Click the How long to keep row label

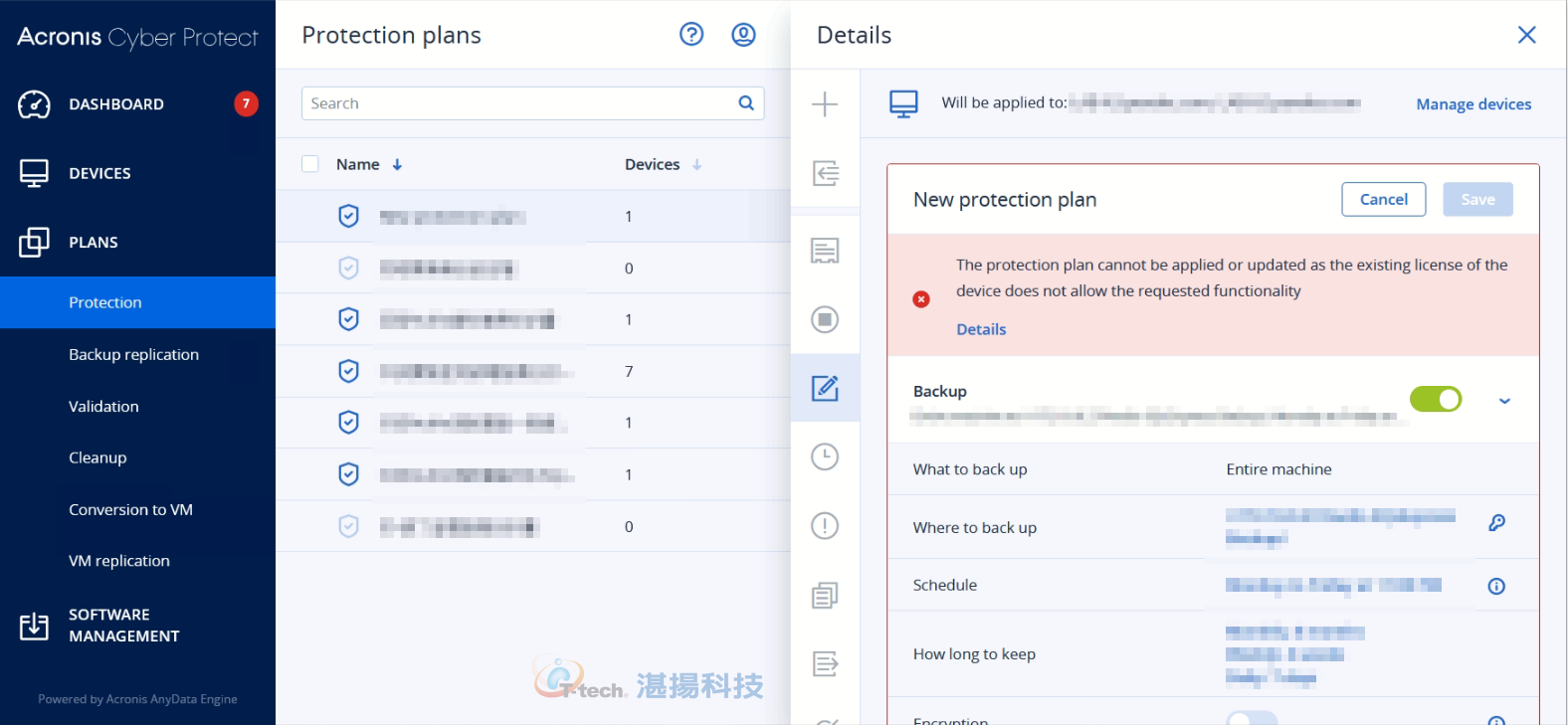pyautogui.click(x=974, y=654)
